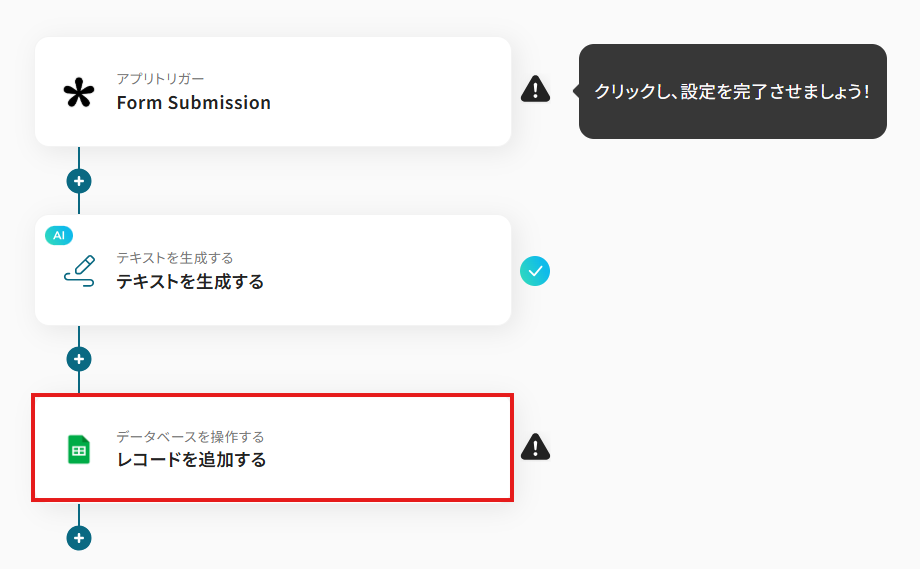Click the Google Sheets icon
This screenshot has height=569, width=920.
79,450
